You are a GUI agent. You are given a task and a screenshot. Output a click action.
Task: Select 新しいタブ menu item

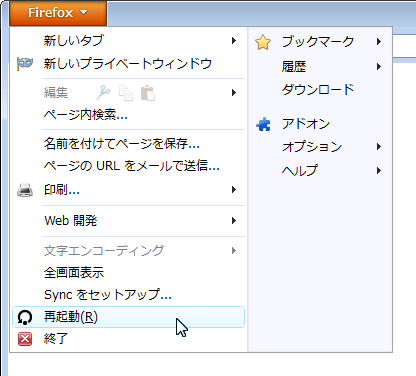click(x=128, y=41)
